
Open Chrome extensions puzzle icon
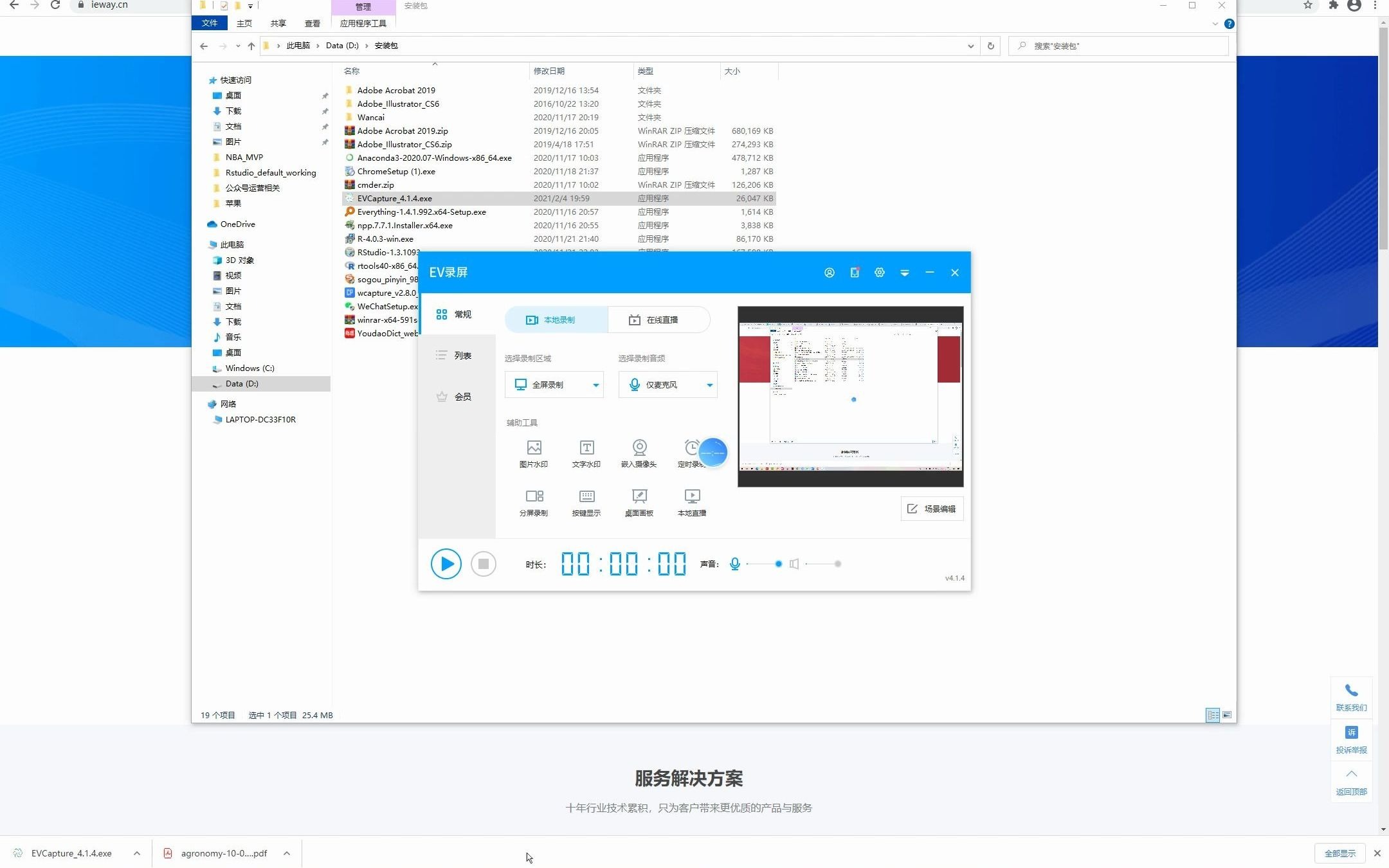1334,5
